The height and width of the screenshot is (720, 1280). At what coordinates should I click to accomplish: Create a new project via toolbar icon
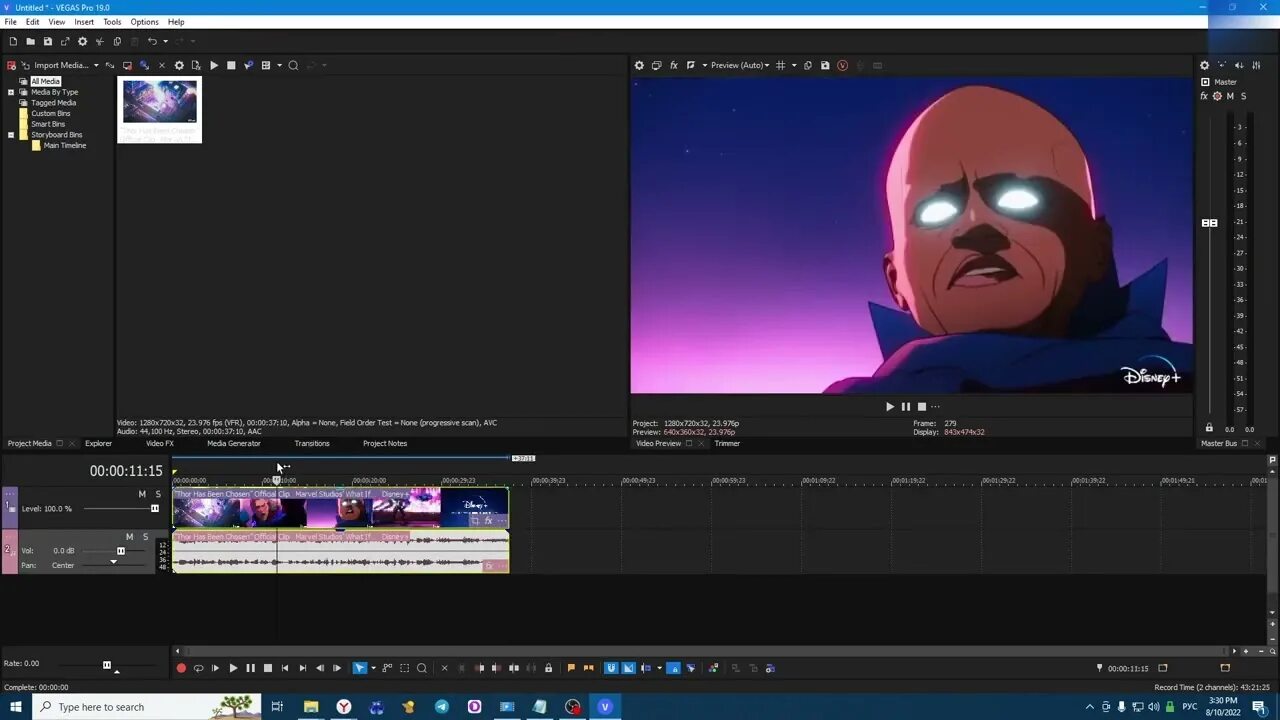pyautogui.click(x=13, y=41)
